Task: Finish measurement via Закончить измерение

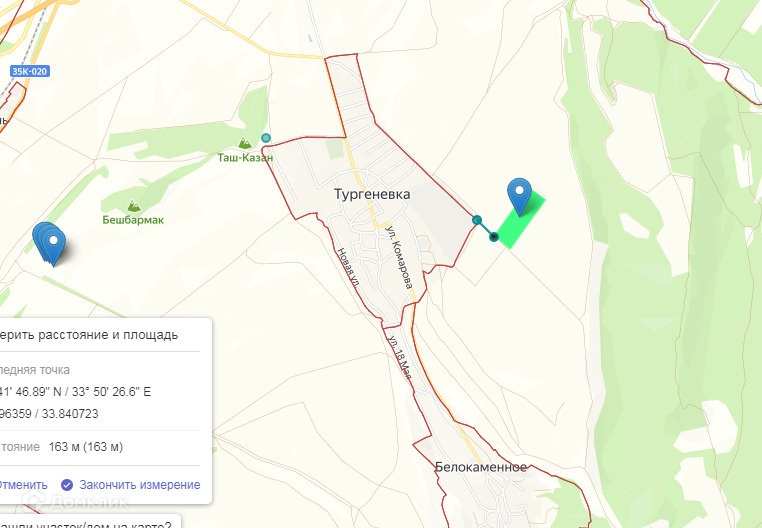Action: pyautogui.click(x=139, y=485)
